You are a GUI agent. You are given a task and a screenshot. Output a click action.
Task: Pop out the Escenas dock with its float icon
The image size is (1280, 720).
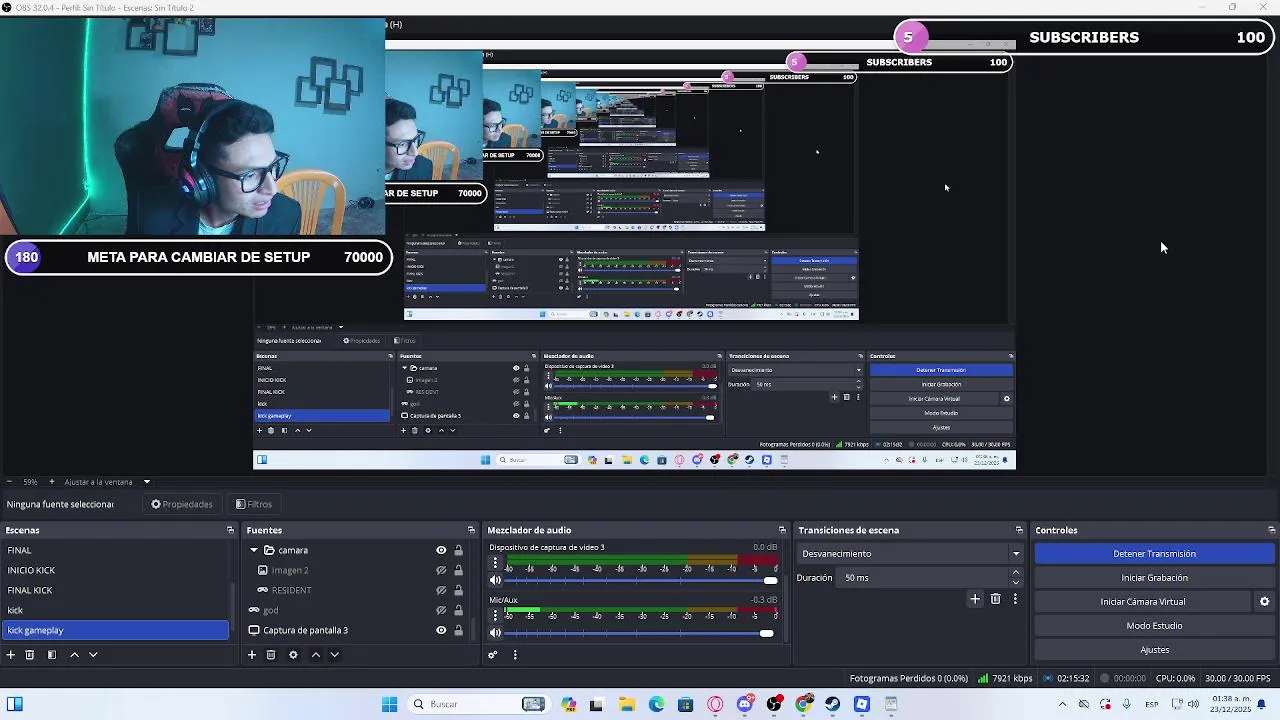click(230, 530)
